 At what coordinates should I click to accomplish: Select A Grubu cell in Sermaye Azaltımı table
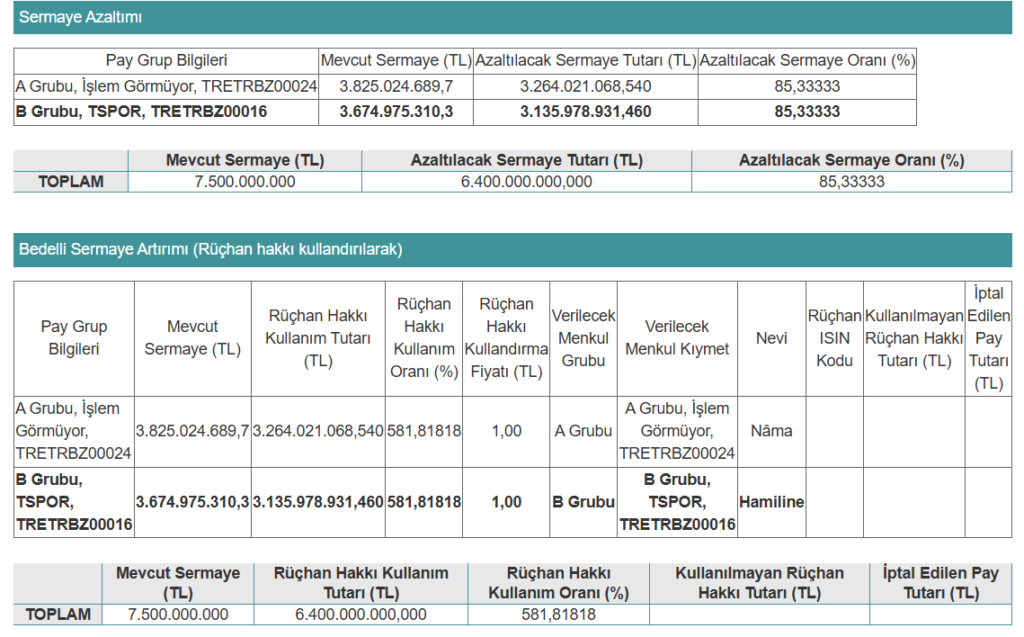(166, 87)
